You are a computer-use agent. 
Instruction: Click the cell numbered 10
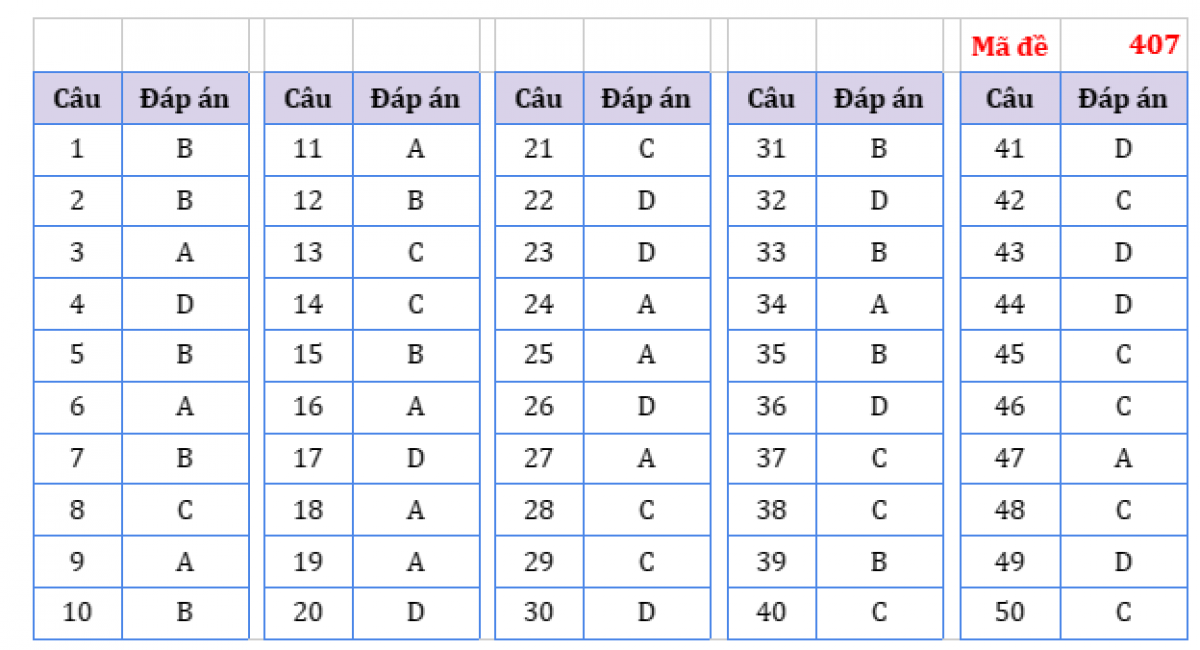tap(77, 613)
